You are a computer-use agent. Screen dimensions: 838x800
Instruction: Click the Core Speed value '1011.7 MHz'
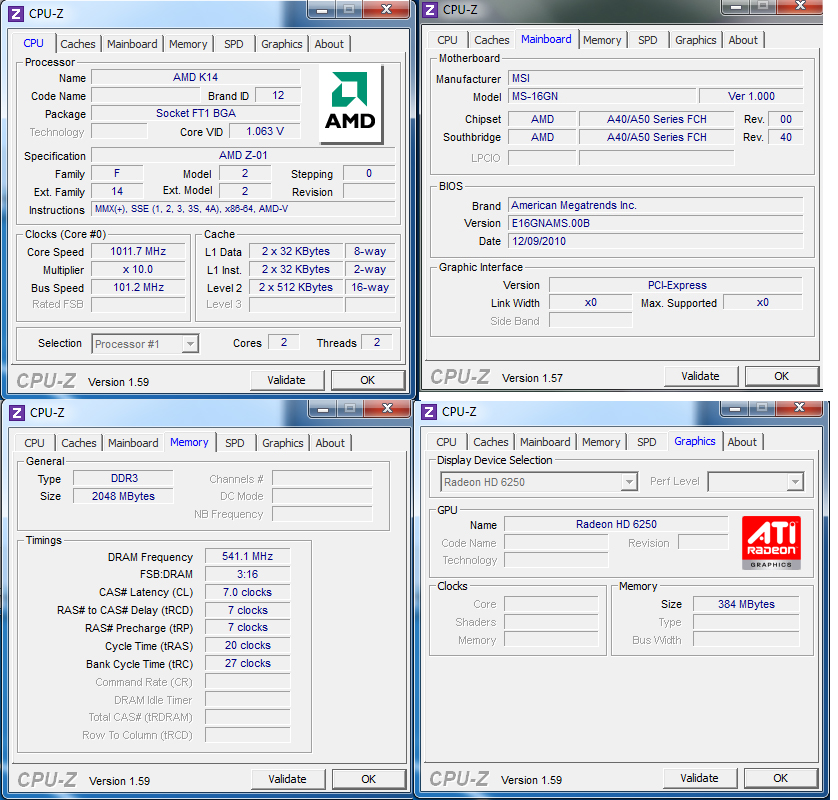click(138, 251)
